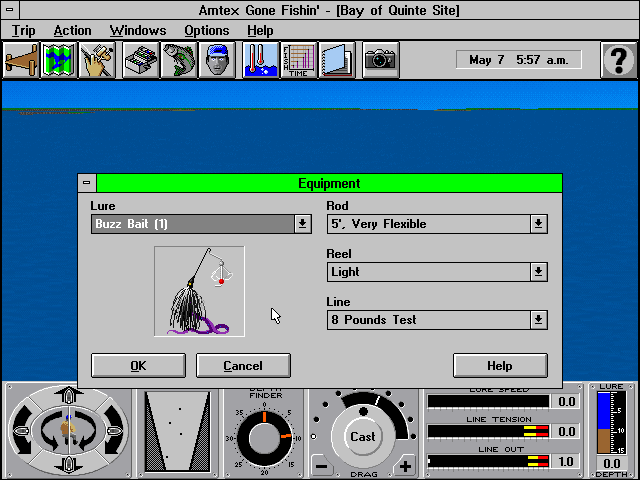Open the Help menu in menu bar

(x=260, y=31)
